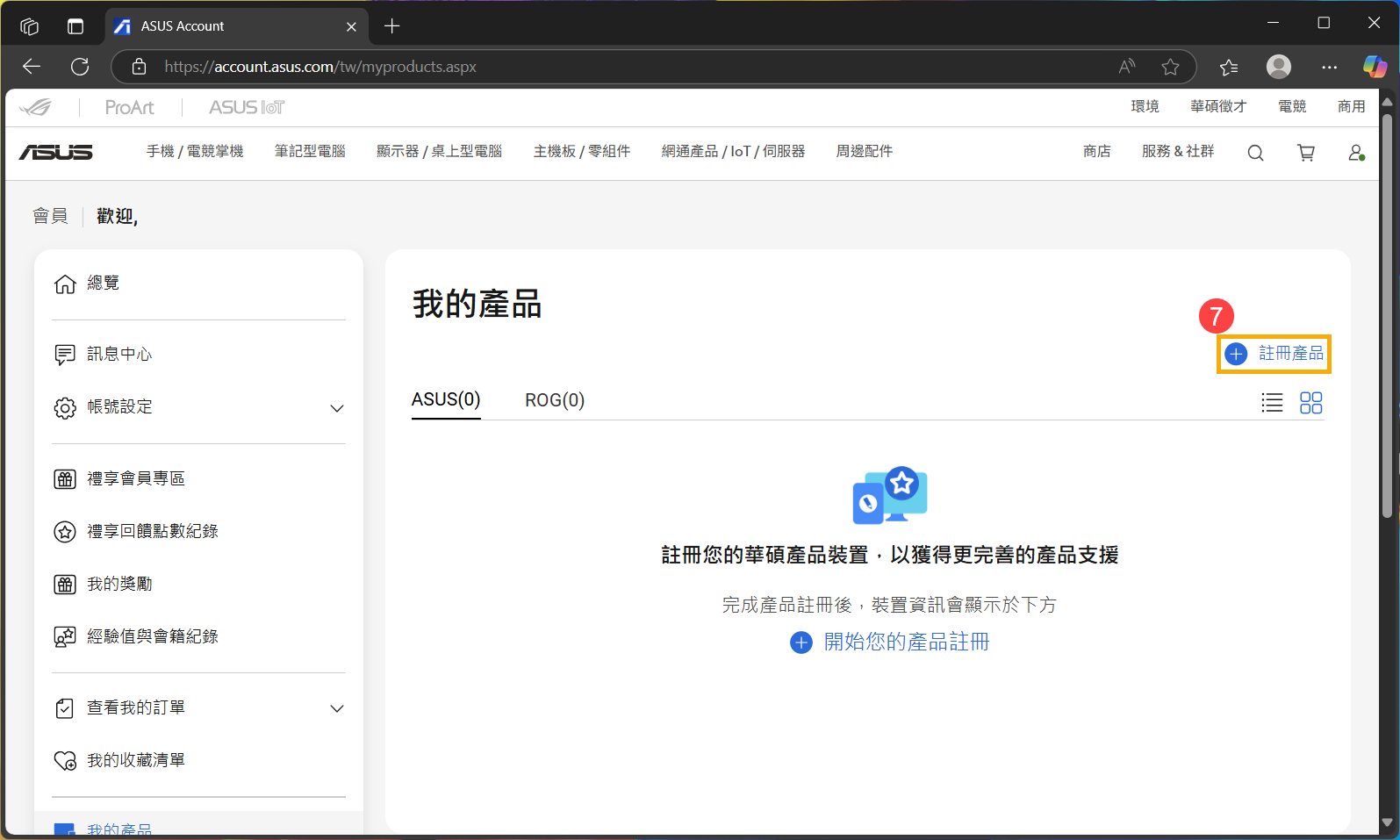
Task: Expand the 查看我的訂單 chevron
Action: [x=337, y=708]
